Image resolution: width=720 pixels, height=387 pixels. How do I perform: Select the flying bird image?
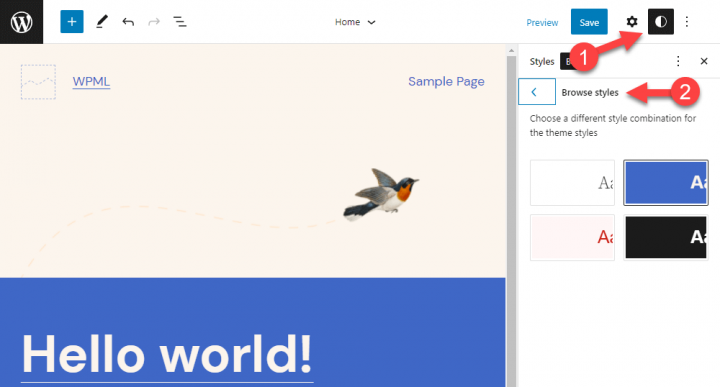coord(381,194)
